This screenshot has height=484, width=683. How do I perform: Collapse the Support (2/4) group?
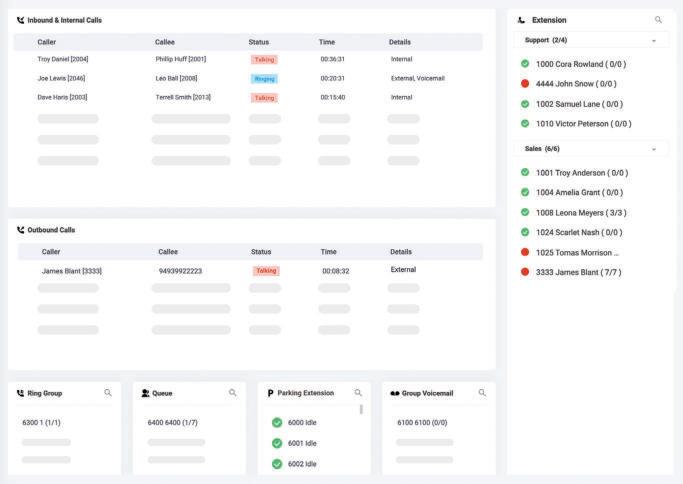[x=654, y=41]
